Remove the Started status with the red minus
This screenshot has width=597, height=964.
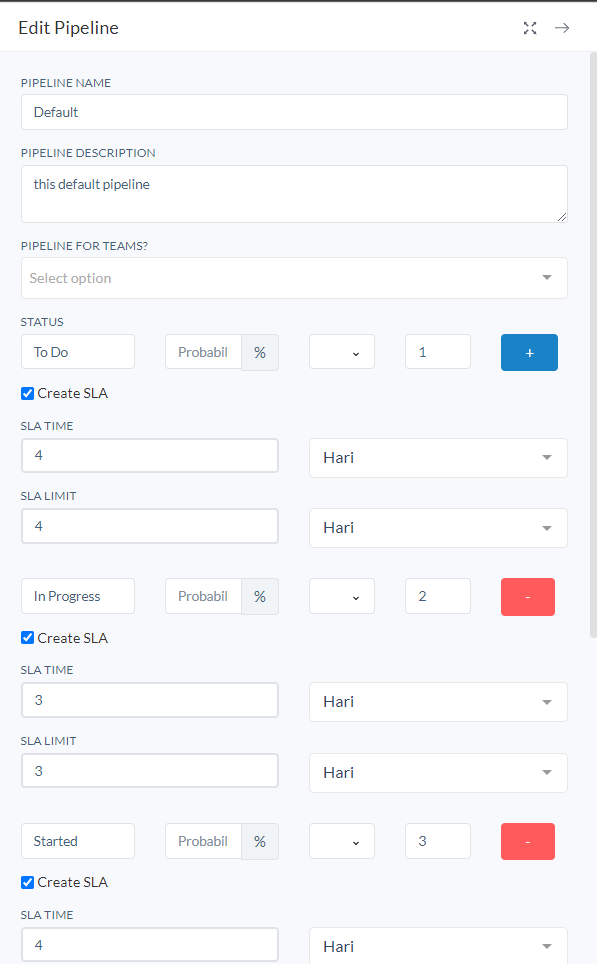pos(528,842)
